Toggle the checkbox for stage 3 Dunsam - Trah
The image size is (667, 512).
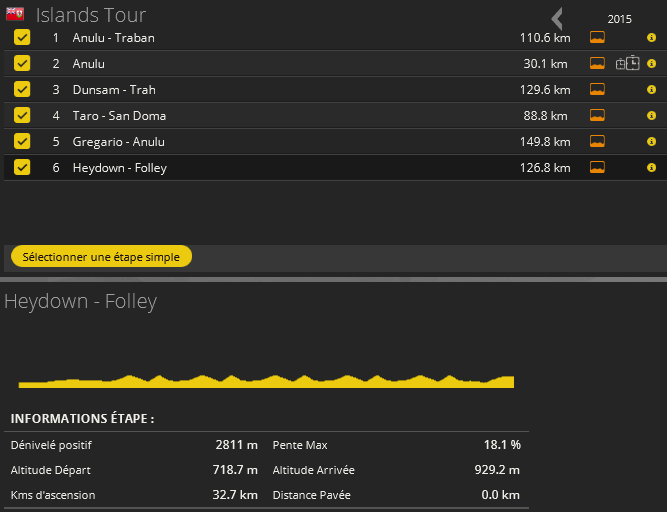pyautogui.click(x=22, y=90)
